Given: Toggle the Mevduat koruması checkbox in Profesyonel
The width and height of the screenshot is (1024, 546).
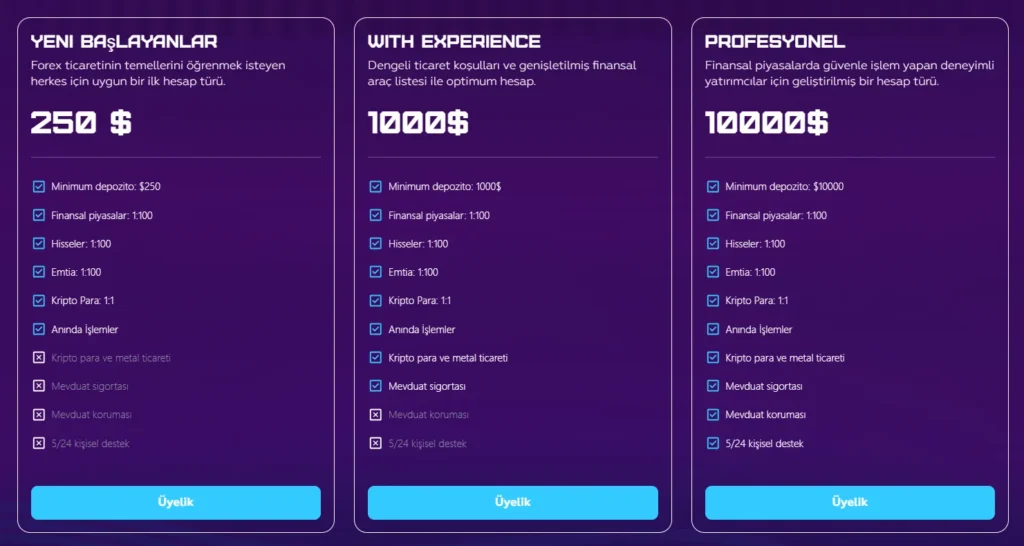Looking at the screenshot, I should pyautogui.click(x=713, y=414).
